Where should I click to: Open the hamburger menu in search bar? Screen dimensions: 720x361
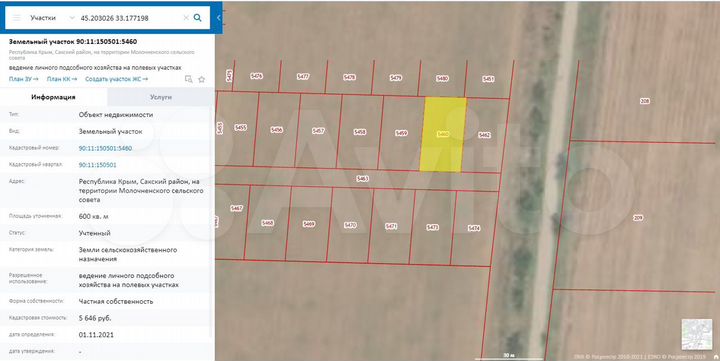[17, 18]
